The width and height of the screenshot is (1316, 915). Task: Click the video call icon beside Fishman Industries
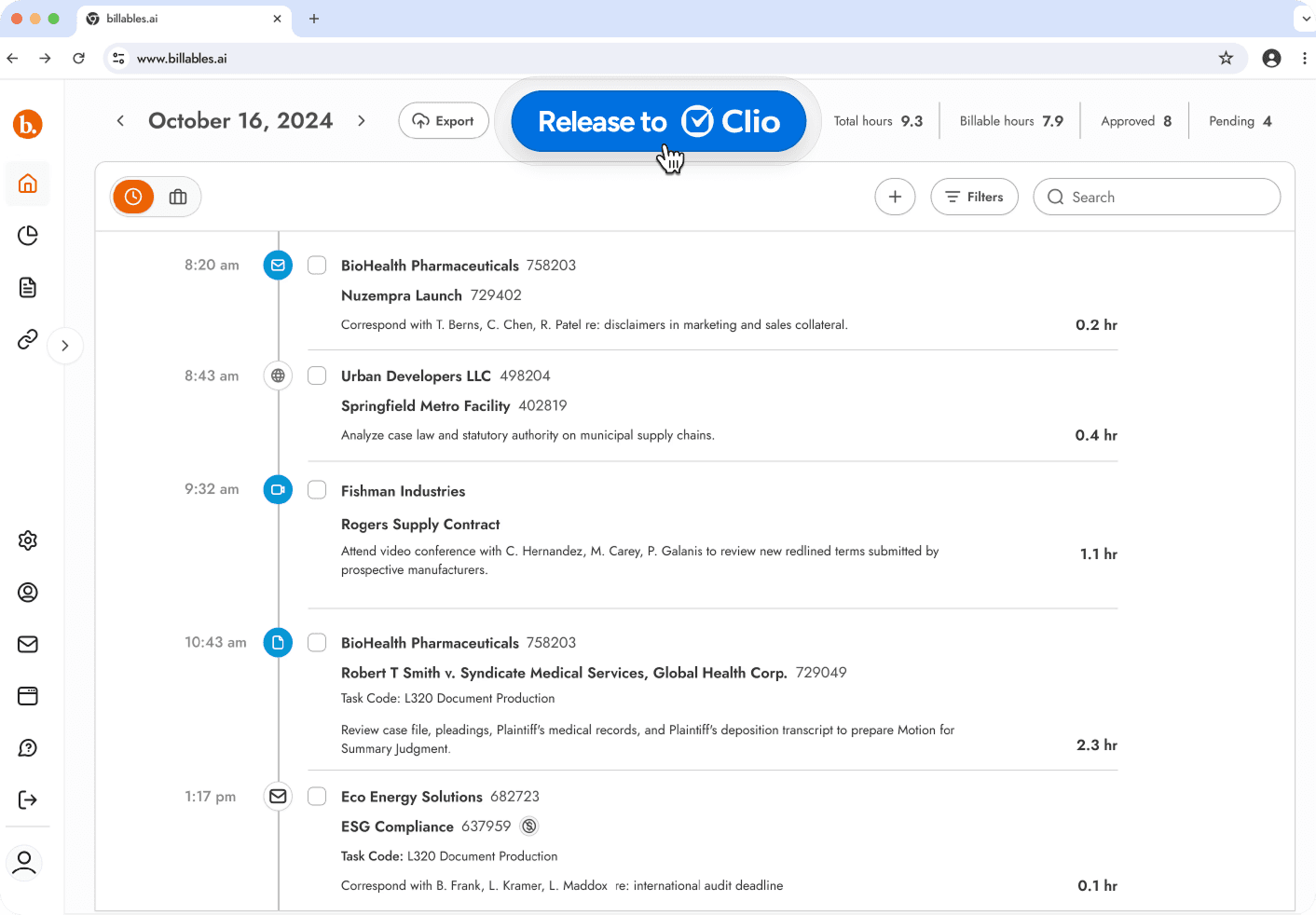278,489
